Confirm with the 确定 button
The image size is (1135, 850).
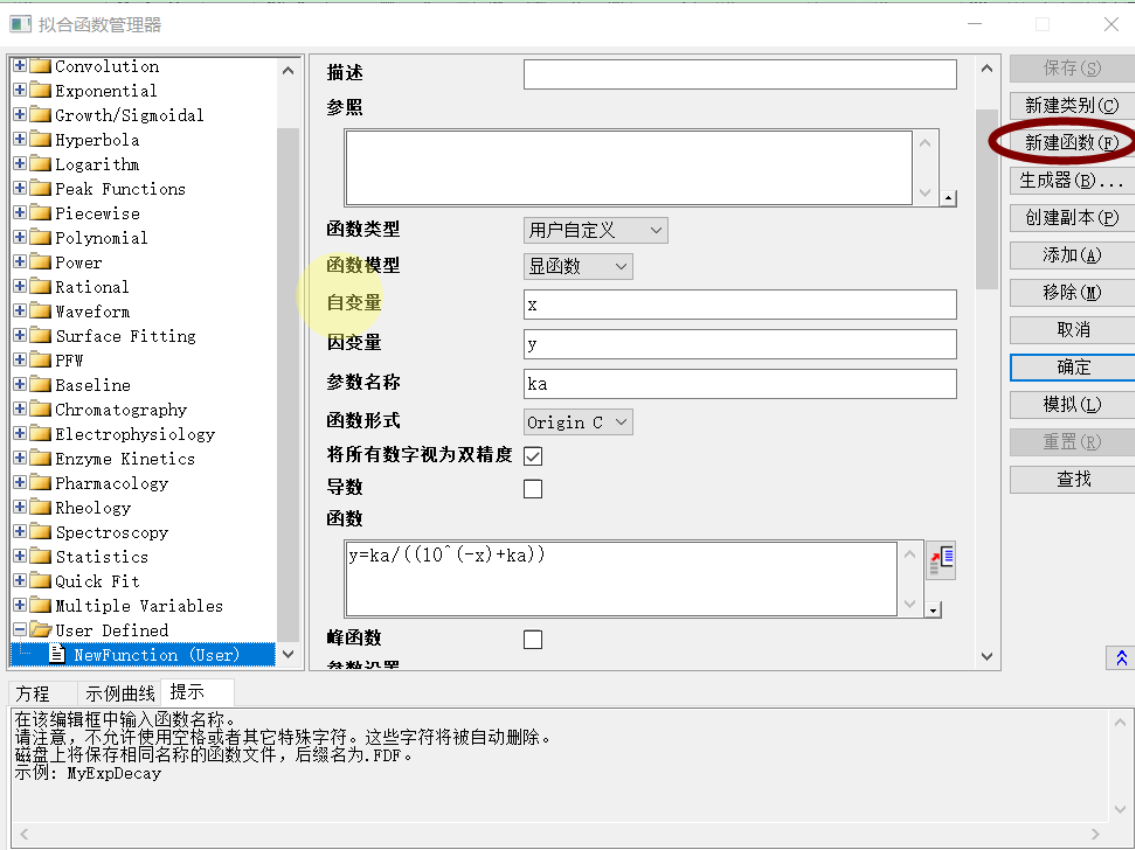coord(1072,367)
